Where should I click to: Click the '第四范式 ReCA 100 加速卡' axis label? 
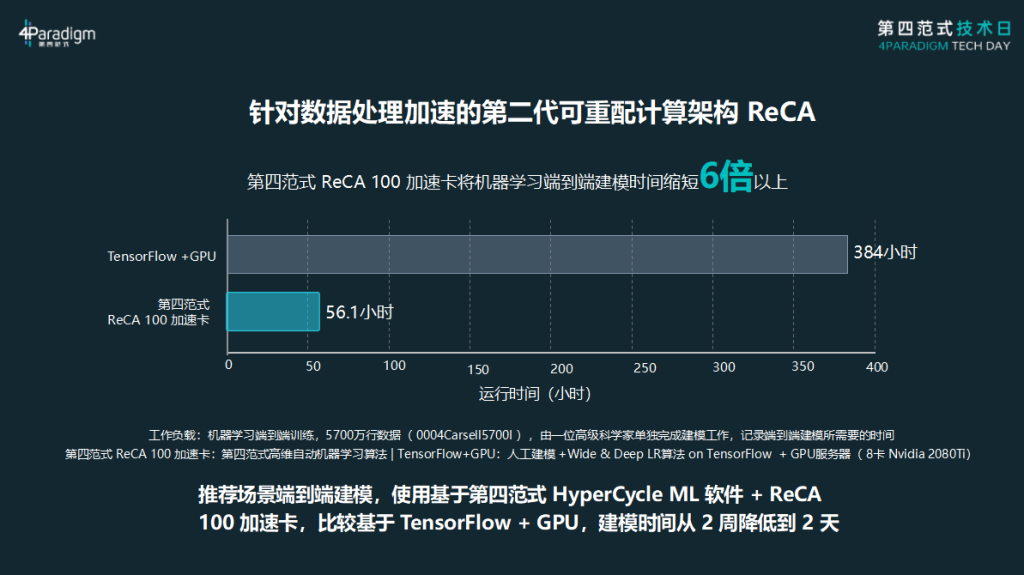click(x=159, y=312)
